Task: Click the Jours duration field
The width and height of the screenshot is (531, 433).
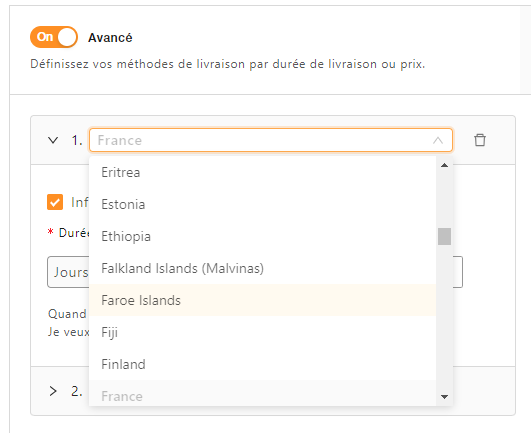Action: 68,272
